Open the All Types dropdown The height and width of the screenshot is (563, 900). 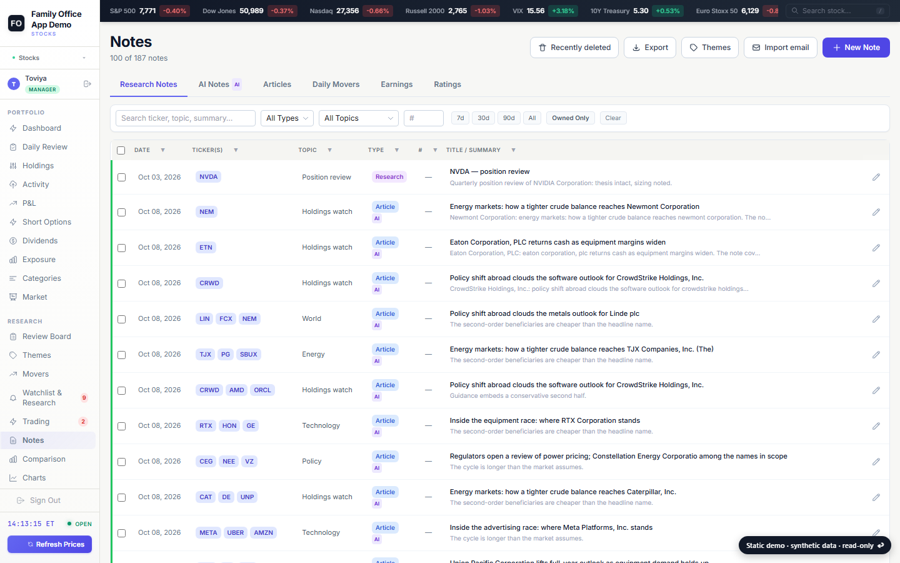click(287, 118)
